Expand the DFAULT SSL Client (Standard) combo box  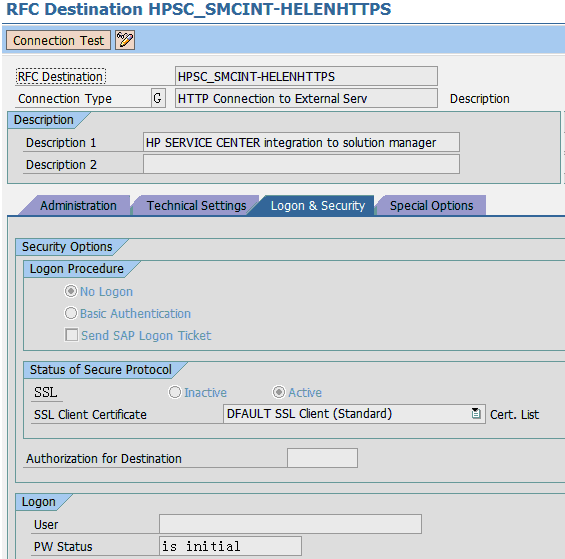(x=354, y=414)
